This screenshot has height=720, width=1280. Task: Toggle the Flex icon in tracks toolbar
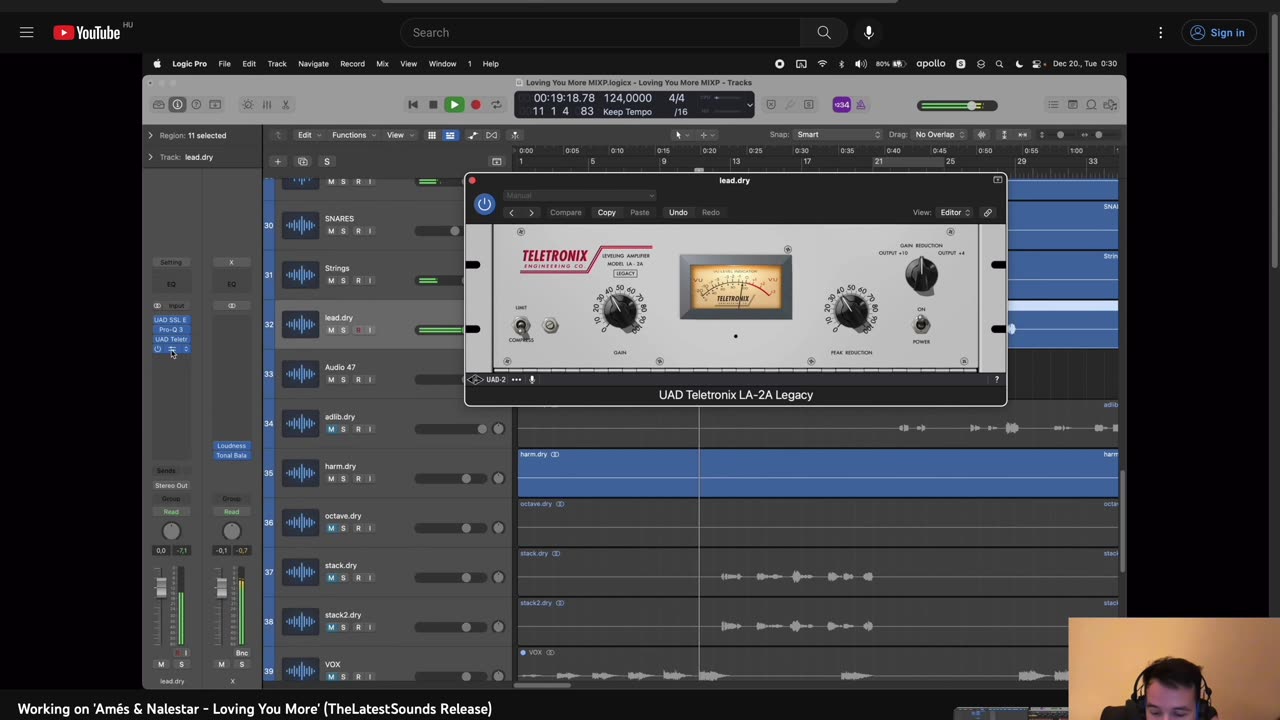[x=491, y=135]
